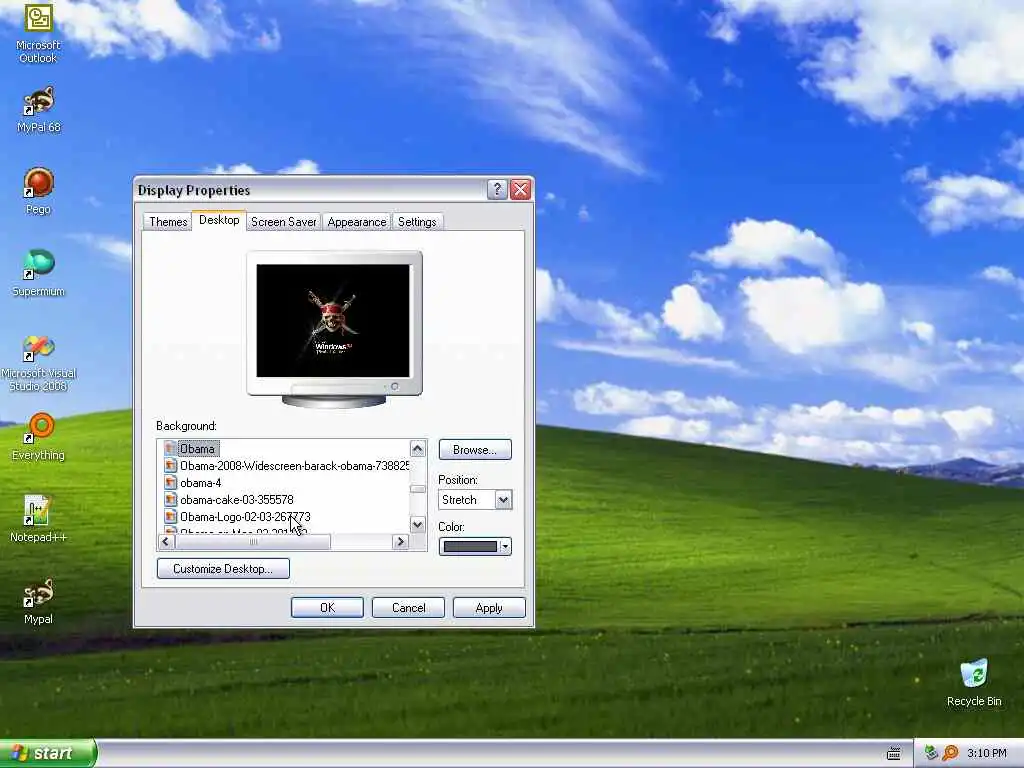Open the Start menu
This screenshot has height=768, width=1024.
click(x=48, y=753)
